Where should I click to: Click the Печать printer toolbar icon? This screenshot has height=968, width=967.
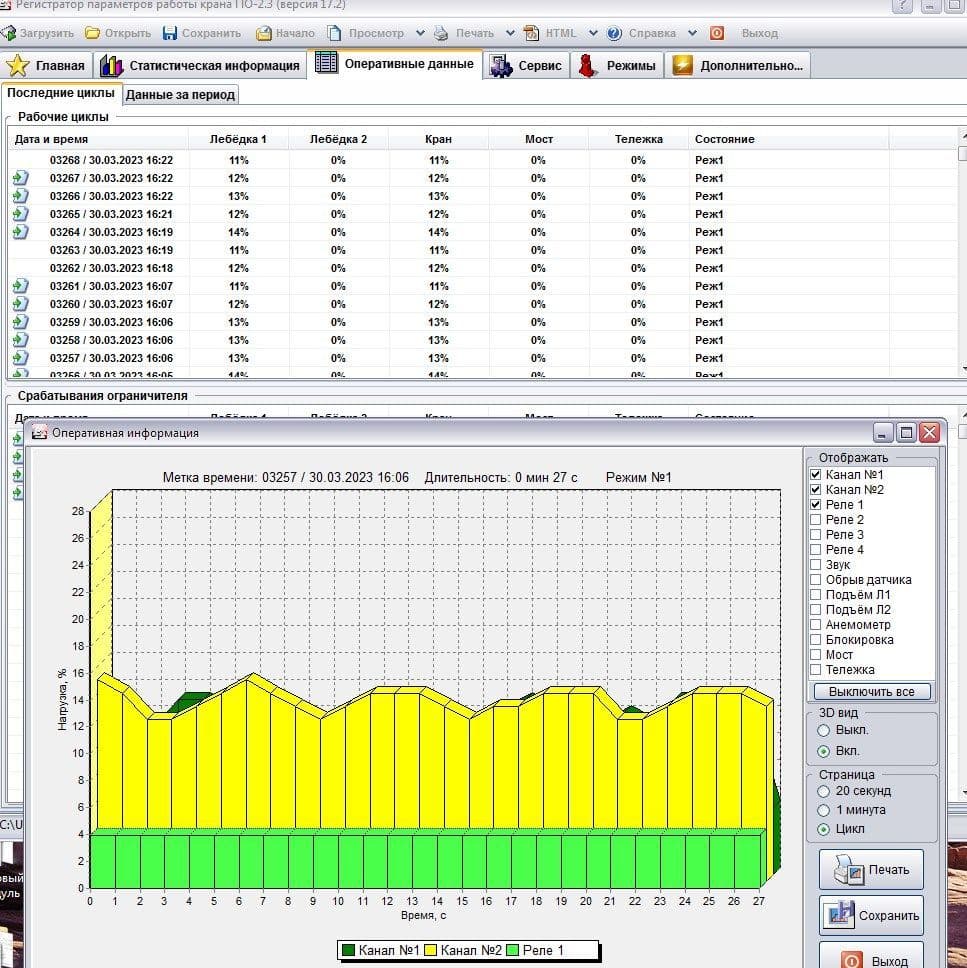click(441, 33)
